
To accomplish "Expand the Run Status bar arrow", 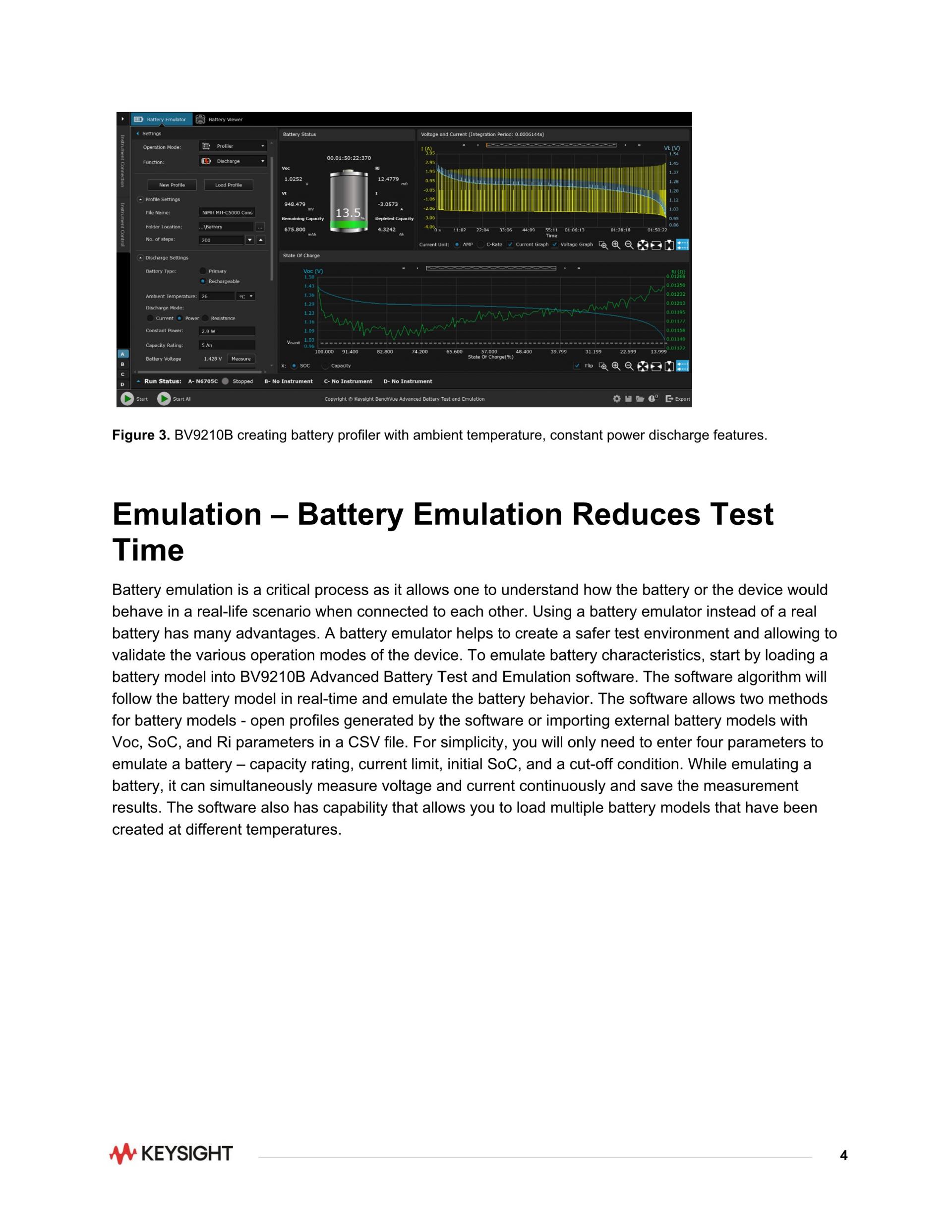I will 138,381.
